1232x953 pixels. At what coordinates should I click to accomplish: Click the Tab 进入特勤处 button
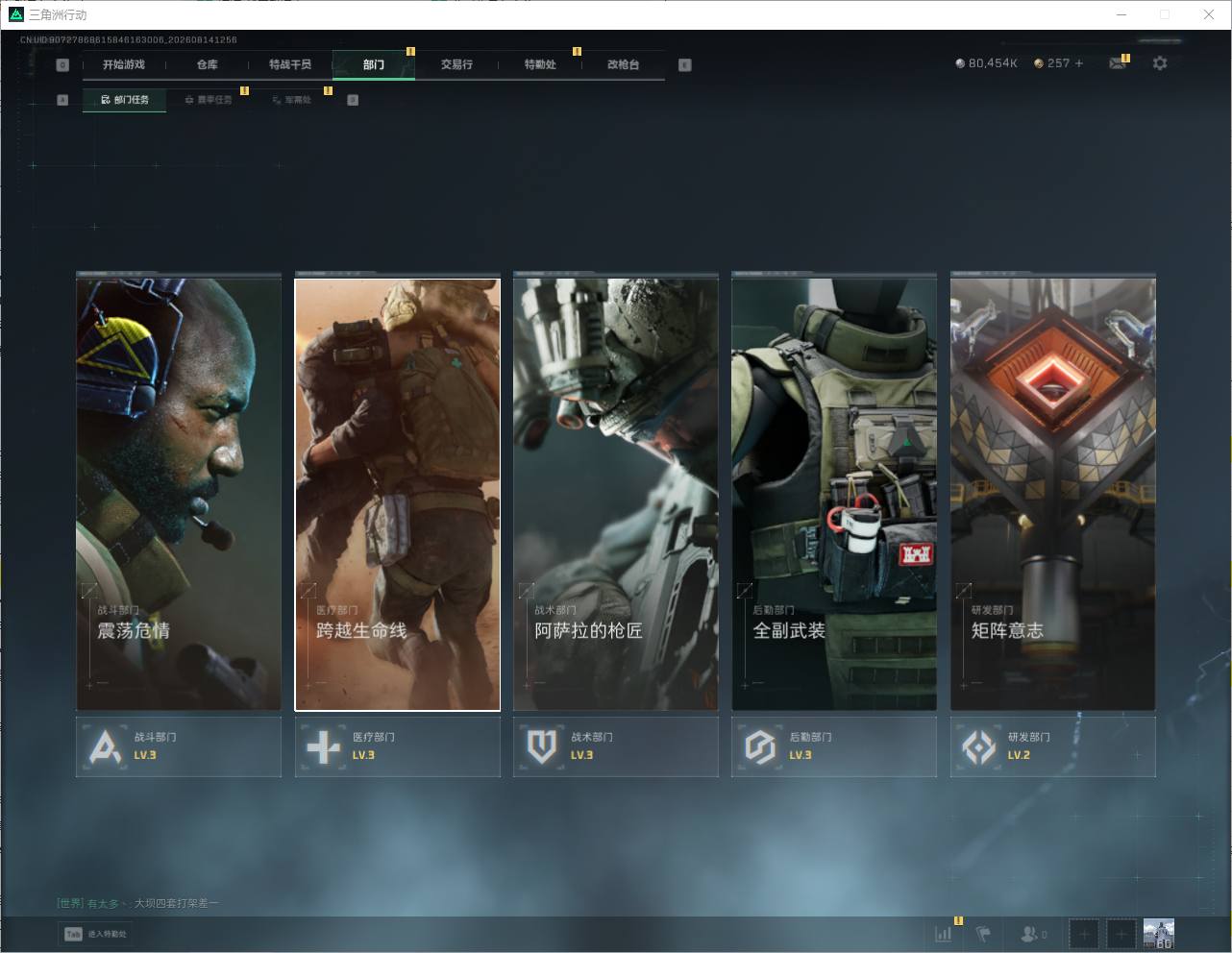pyautogui.click(x=95, y=934)
